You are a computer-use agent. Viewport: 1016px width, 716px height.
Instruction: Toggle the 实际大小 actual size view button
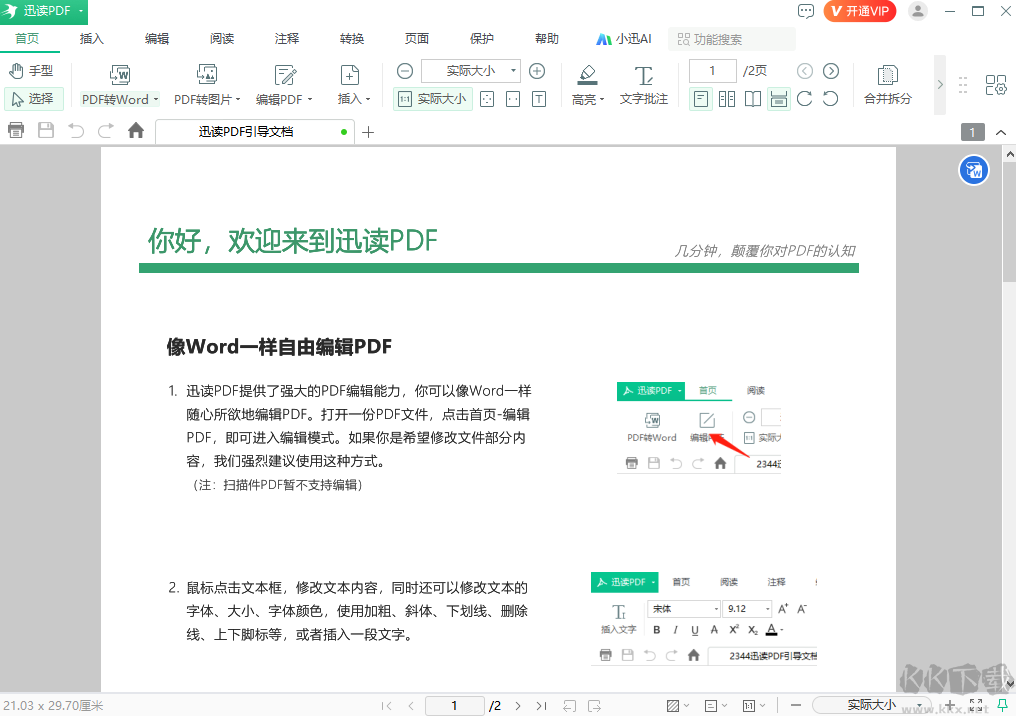[433, 99]
